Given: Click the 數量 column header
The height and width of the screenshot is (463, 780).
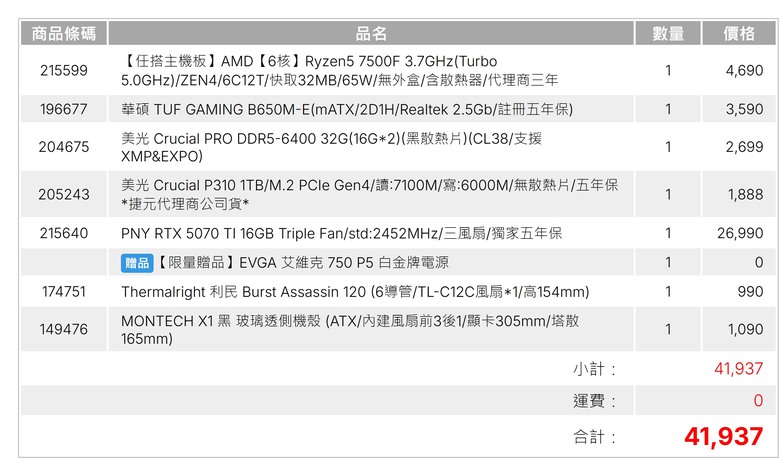Looking at the screenshot, I should pyautogui.click(x=668, y=33).
